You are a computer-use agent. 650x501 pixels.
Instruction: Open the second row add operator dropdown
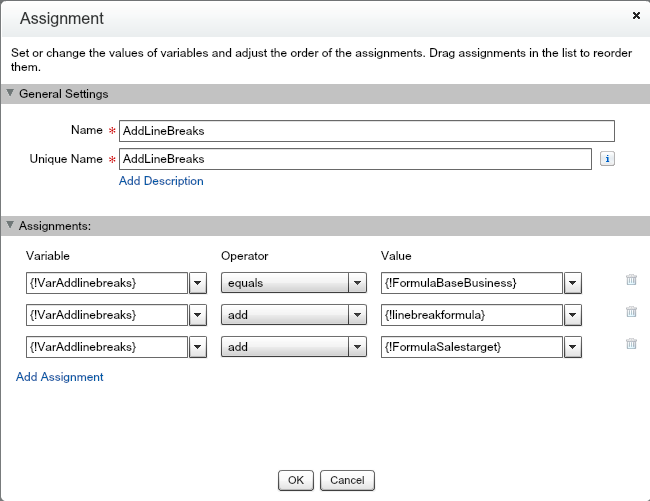358,315
